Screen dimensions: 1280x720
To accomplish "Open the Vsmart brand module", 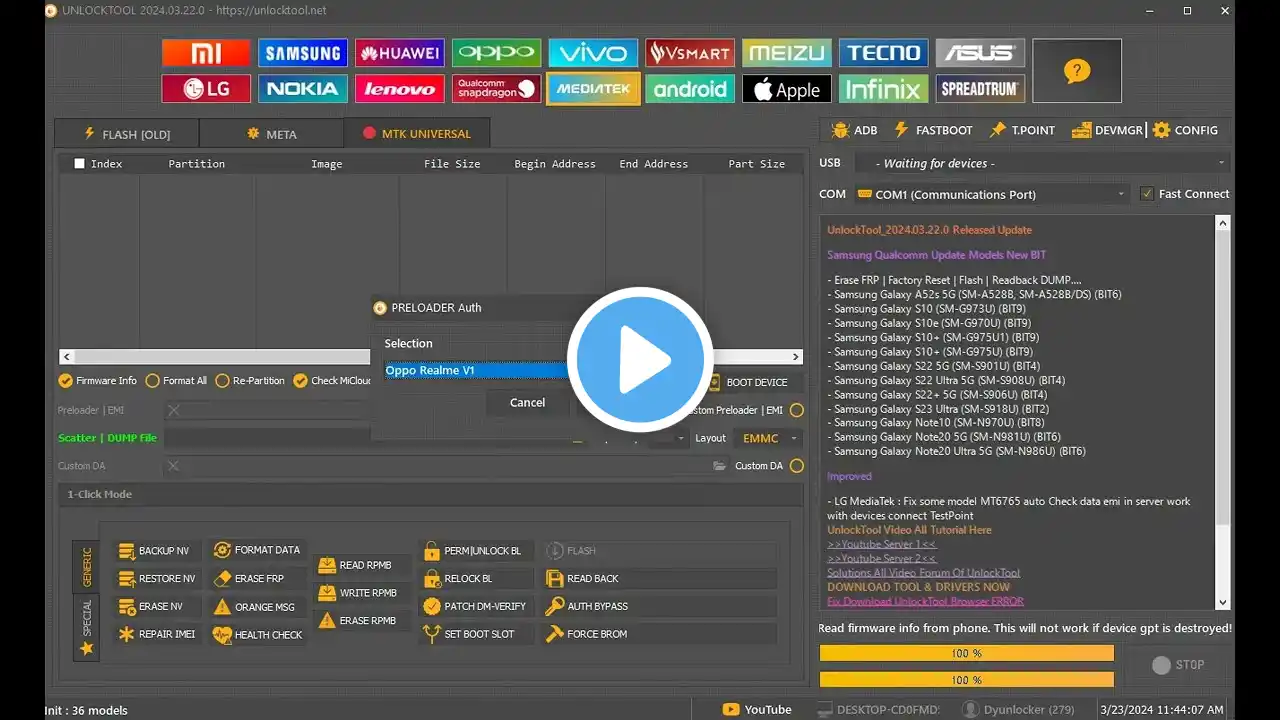I will click(x=690, y=53).
